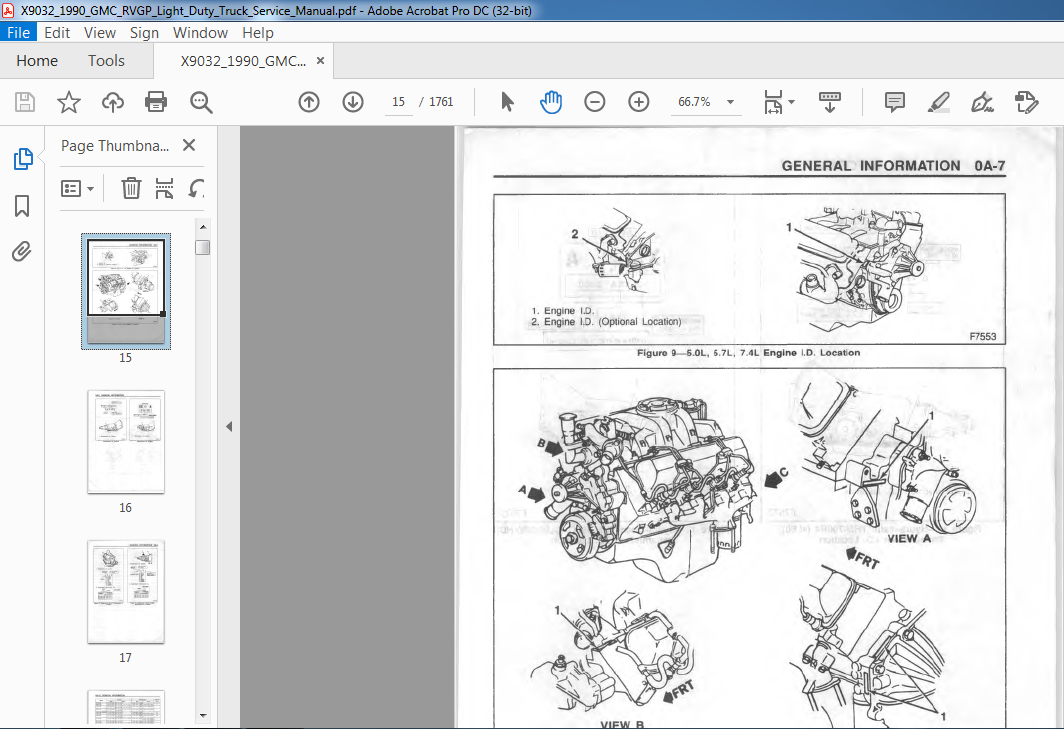Select page 17 thumbnail

tap(126, 591)
